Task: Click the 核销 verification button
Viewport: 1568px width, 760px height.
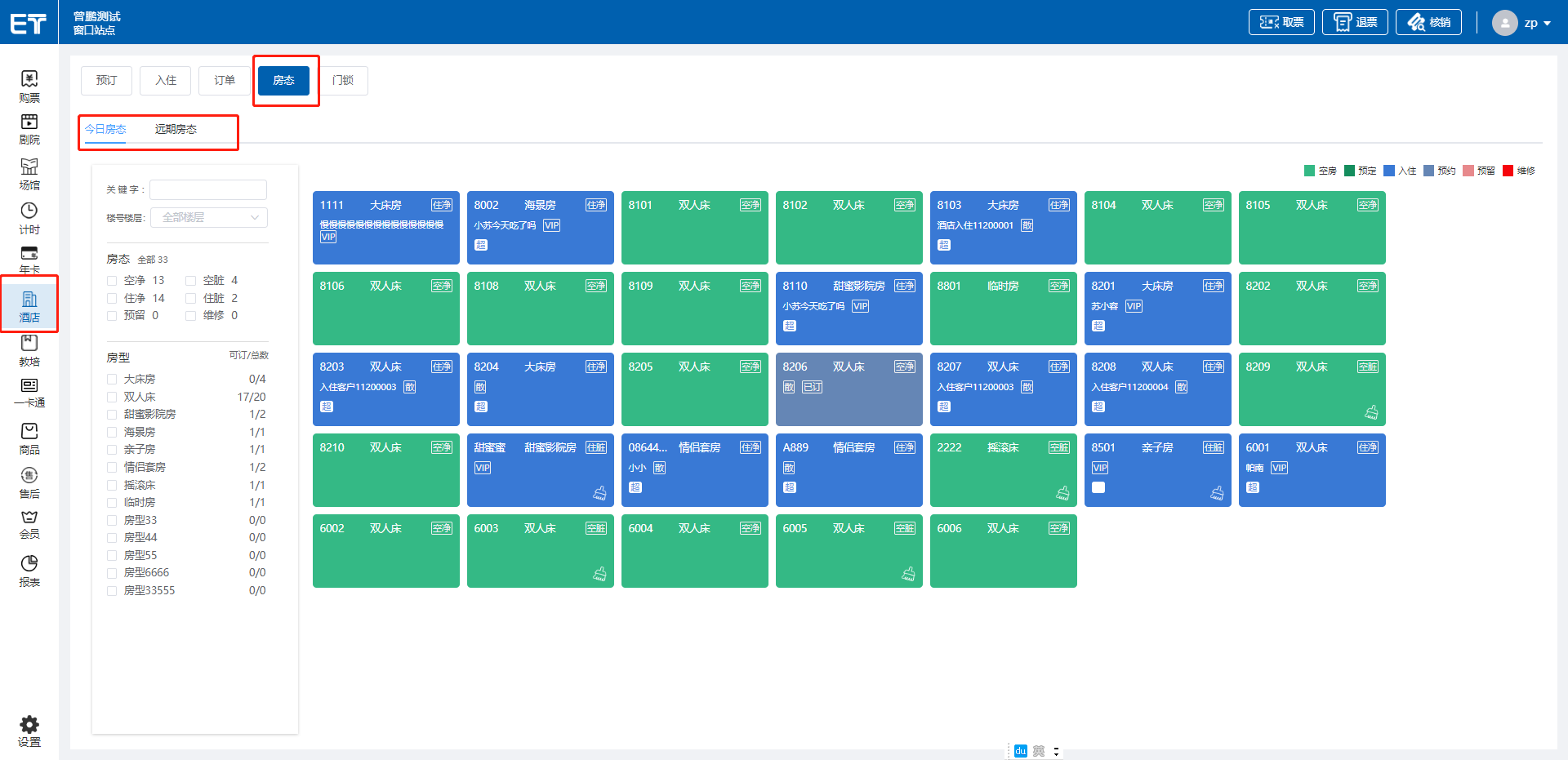Action: tap(1428, 22)
